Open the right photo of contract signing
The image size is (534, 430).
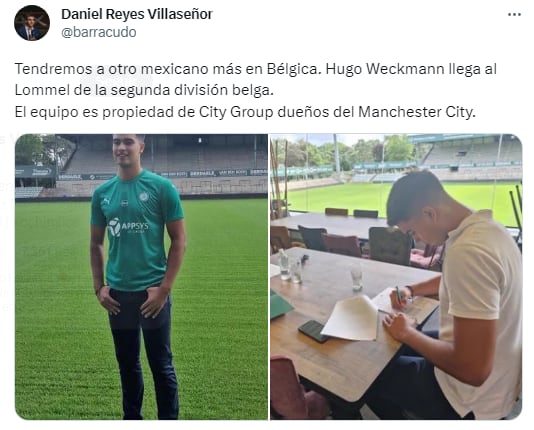[396, 276]
